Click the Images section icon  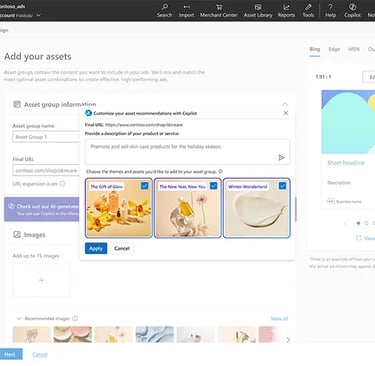17,235
